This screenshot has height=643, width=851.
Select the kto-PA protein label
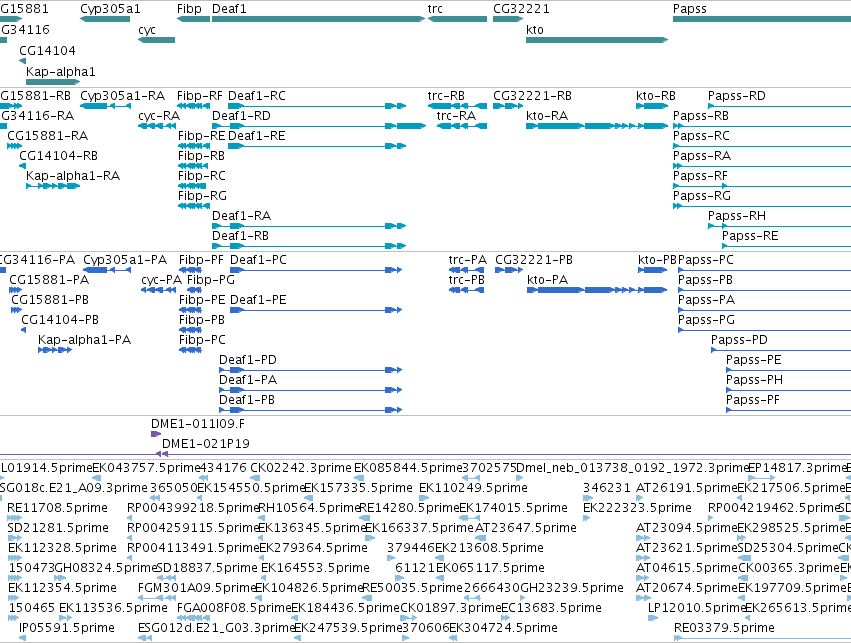[547, 280]
